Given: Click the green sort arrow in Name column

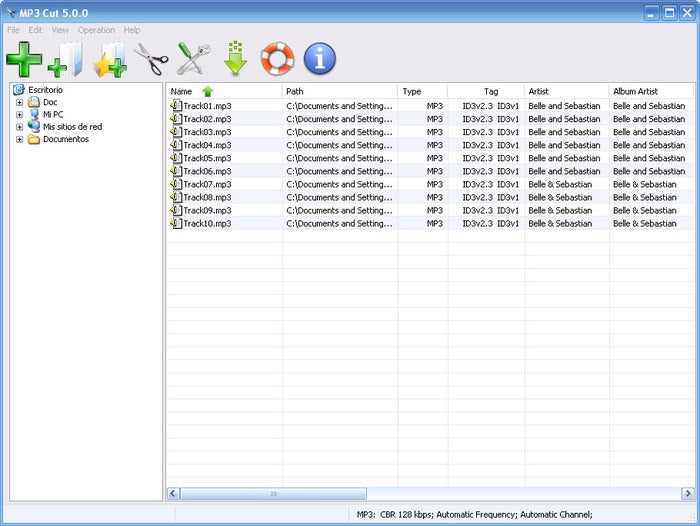Looking at the screenshot, I should [x=208, y=92].
